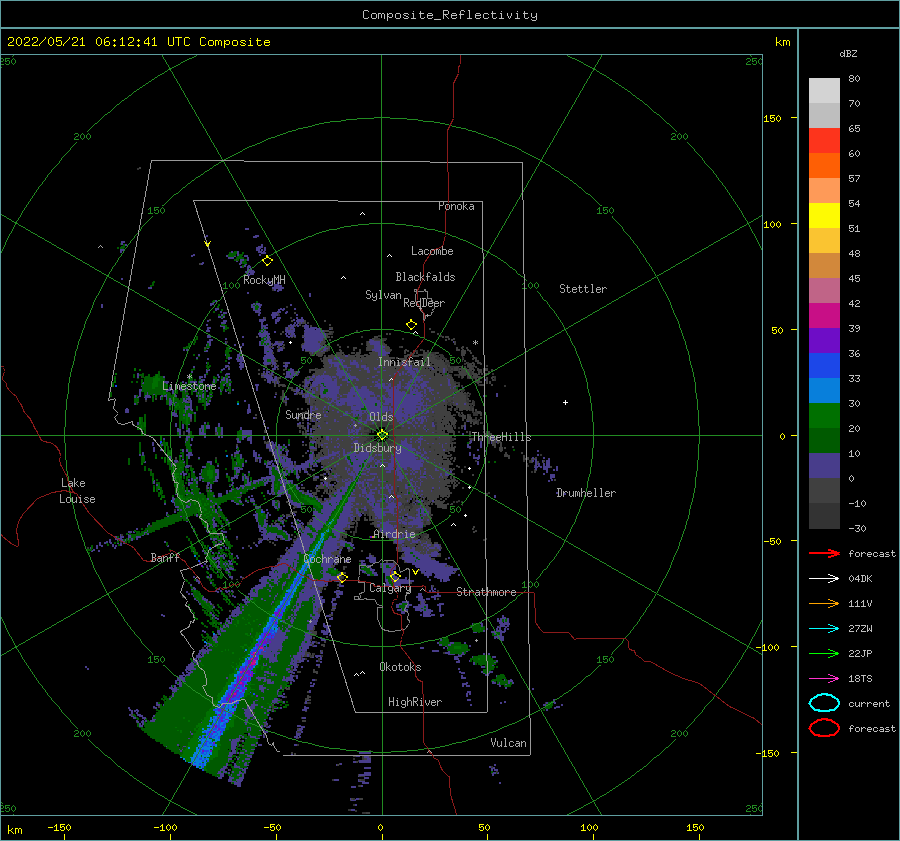The width and height of the screenshot is (900, 841).
Task: Choose the magenta 18TS arrow icon
Action: (824, 679)
